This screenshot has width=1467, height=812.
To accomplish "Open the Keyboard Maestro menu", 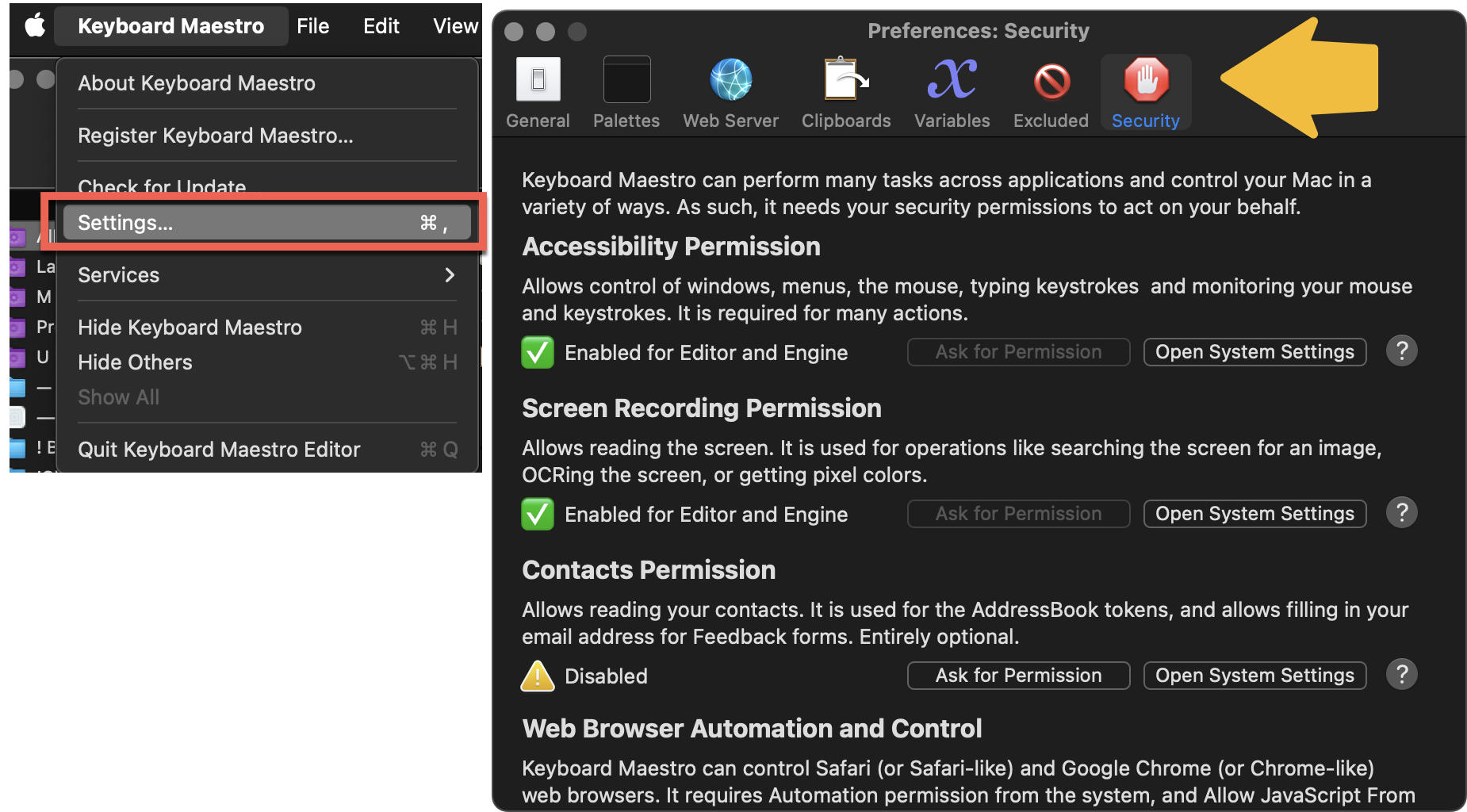I will pyautogui.click(x=170, y=26).
